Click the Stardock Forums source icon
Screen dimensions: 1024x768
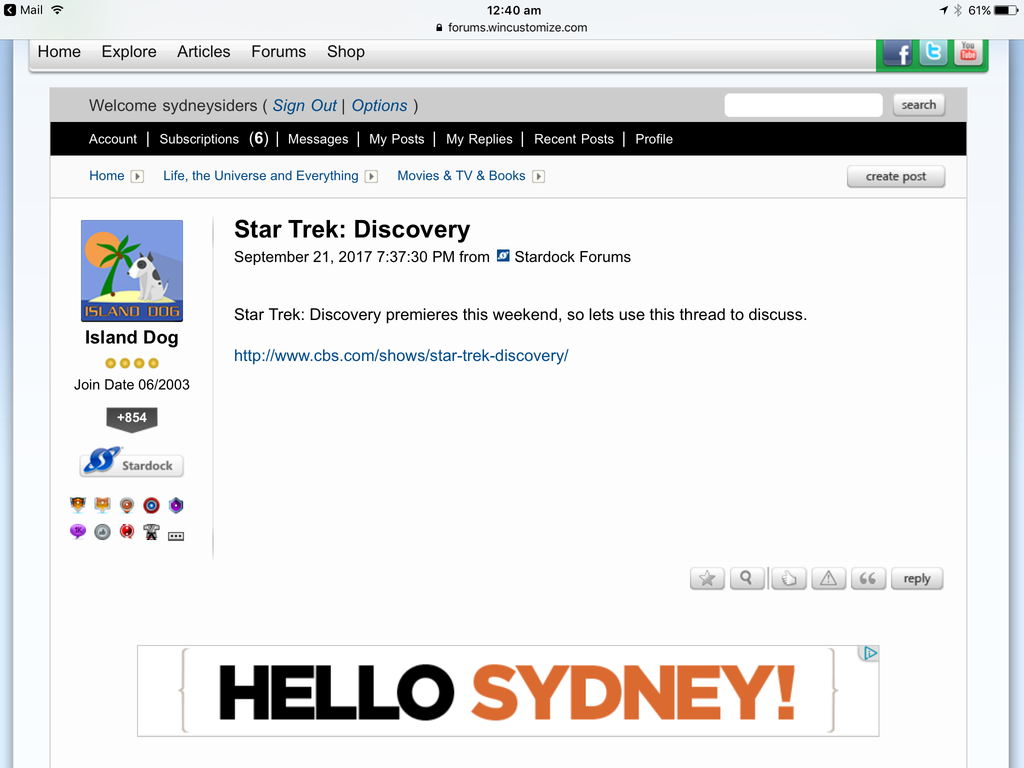(503, 256)
